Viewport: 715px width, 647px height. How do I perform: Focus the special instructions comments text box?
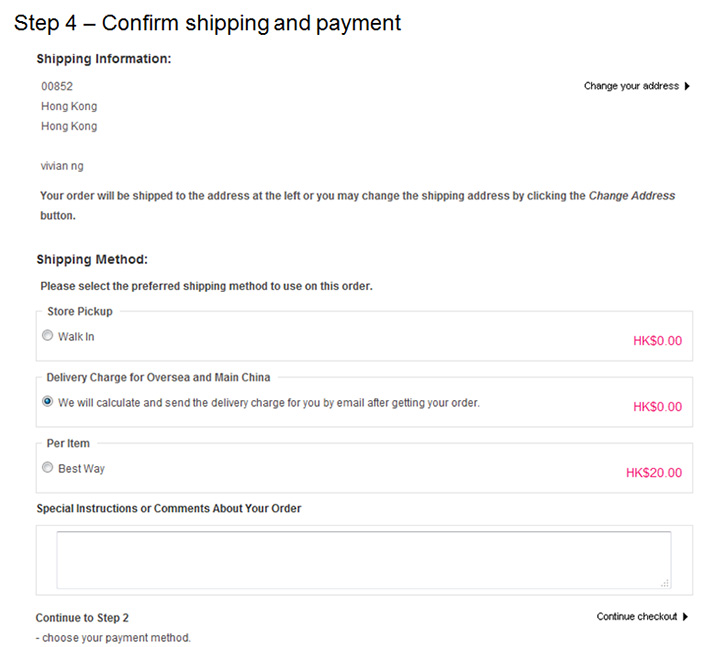[364, 560]
